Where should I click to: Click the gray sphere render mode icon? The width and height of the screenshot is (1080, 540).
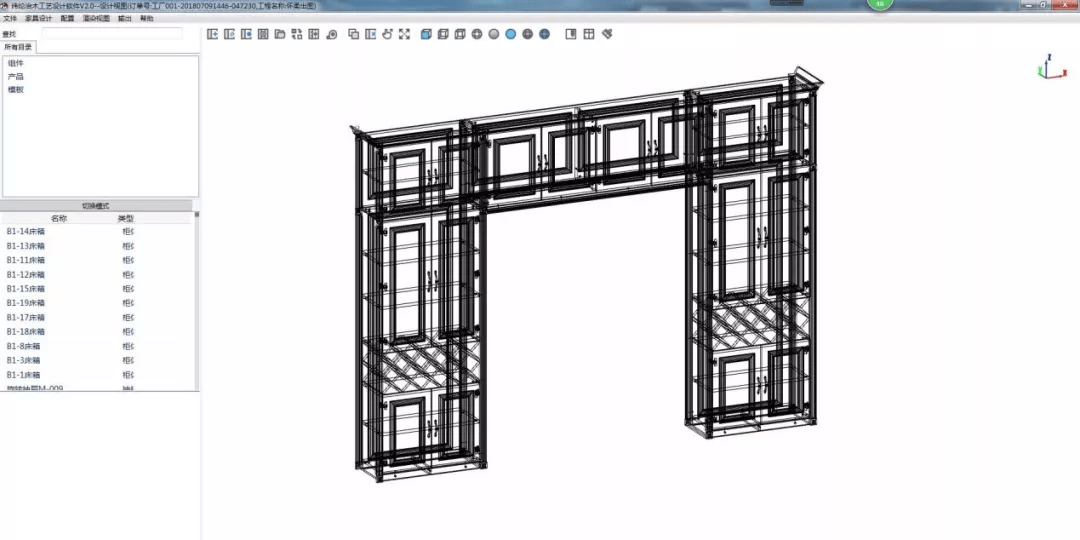click(x=493, y=34)
